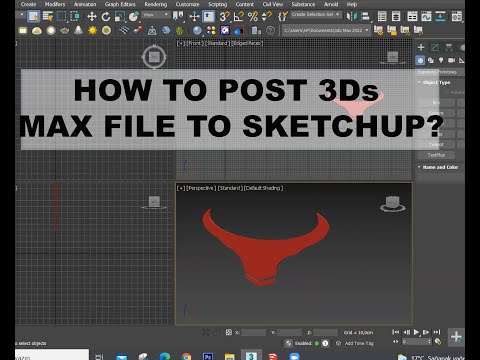Choose Rectangular Selection Region tool
This screenshot has width=480, height=360.
tap(61, 16)
